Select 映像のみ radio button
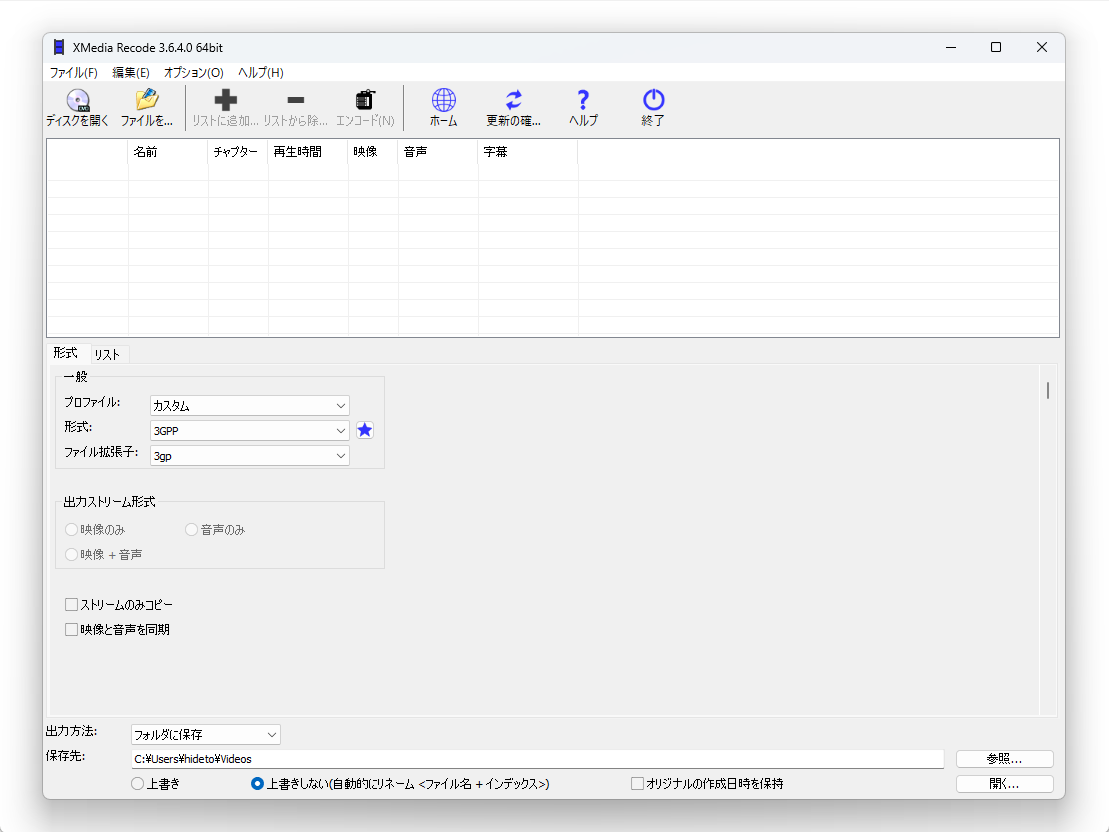The image size is (1109, 832). coord(71,529)
